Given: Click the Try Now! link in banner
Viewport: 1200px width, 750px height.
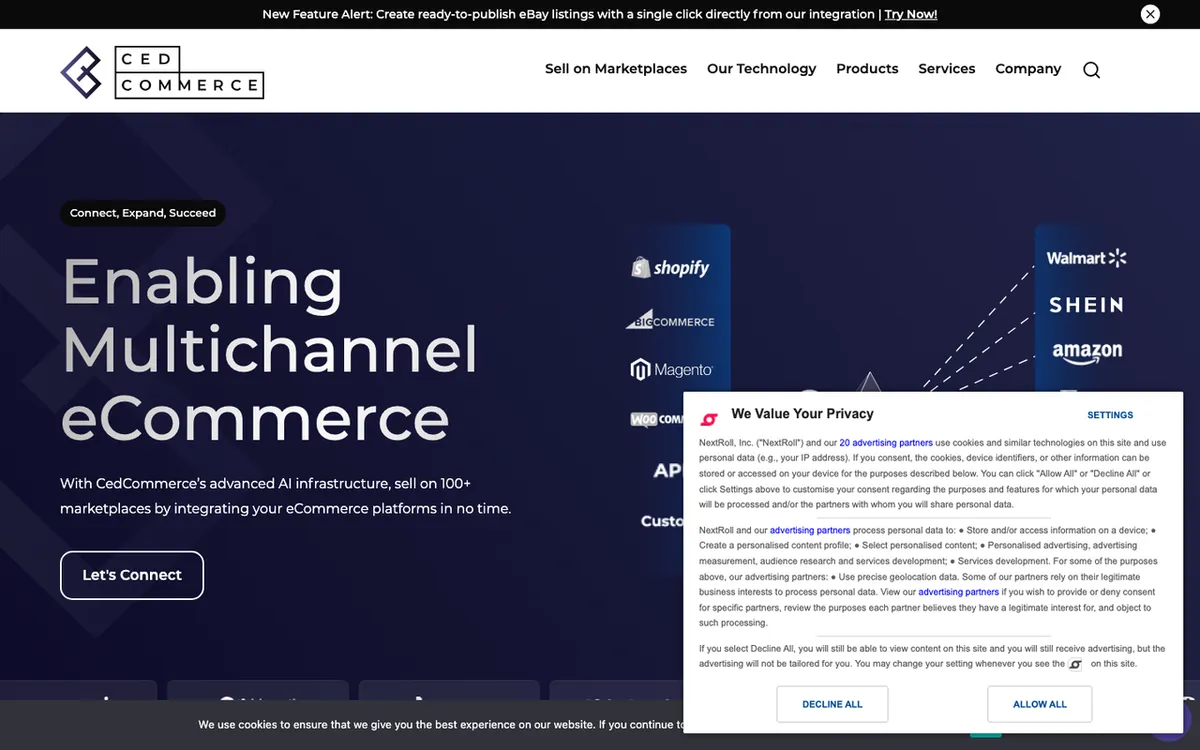Looking at the screenshot, I should tap(911, 14).
